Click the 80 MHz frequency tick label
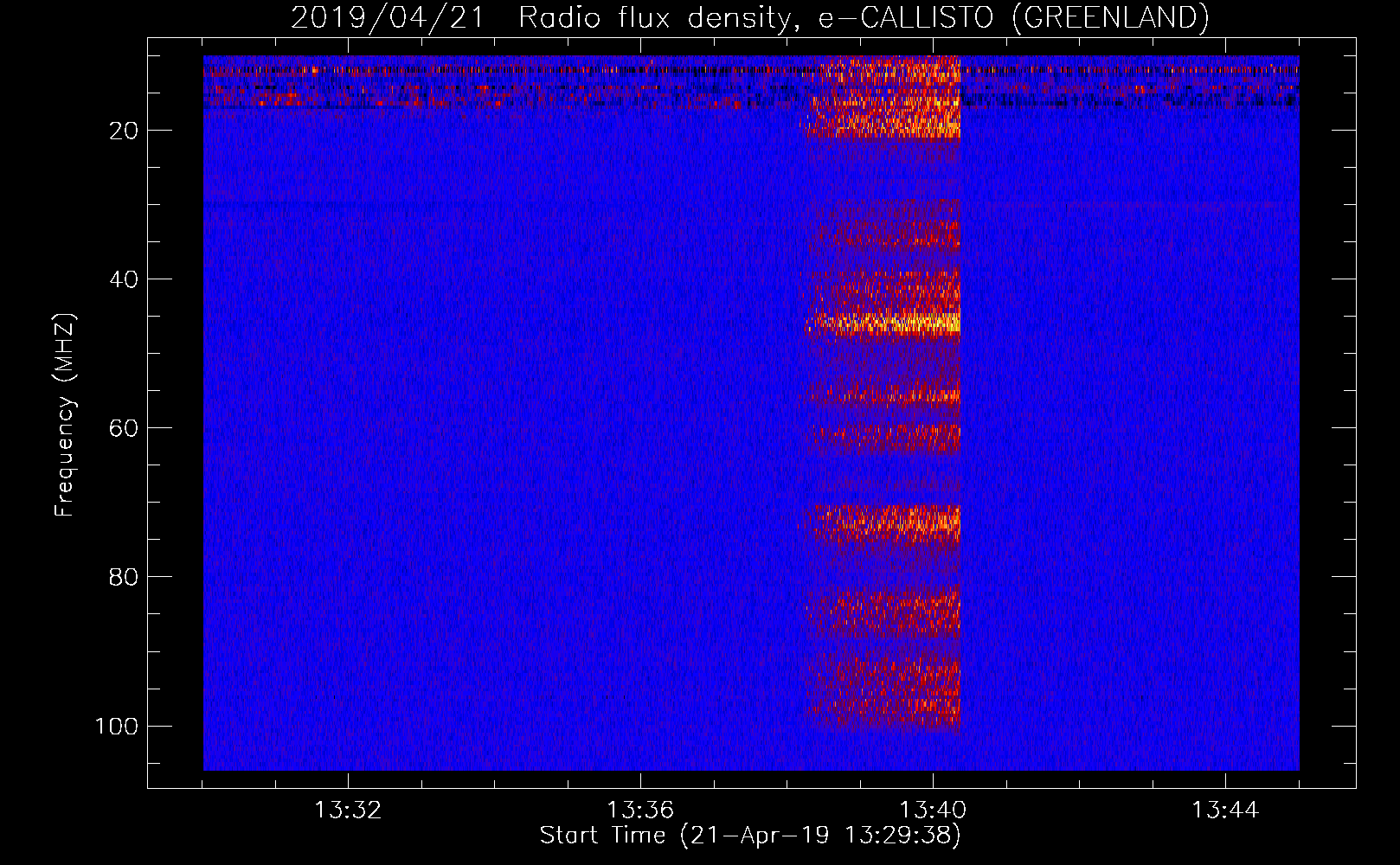Image resolution: width=1400 pixels, height=865 pixels. pos(124,577)
